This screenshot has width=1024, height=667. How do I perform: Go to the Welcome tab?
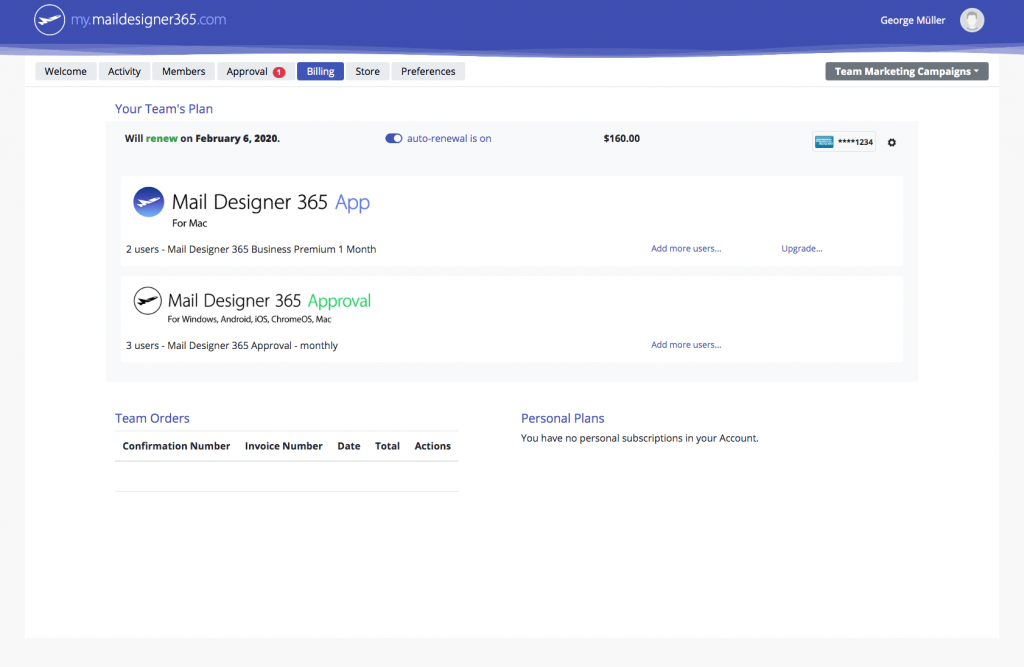tap(65, 71)
